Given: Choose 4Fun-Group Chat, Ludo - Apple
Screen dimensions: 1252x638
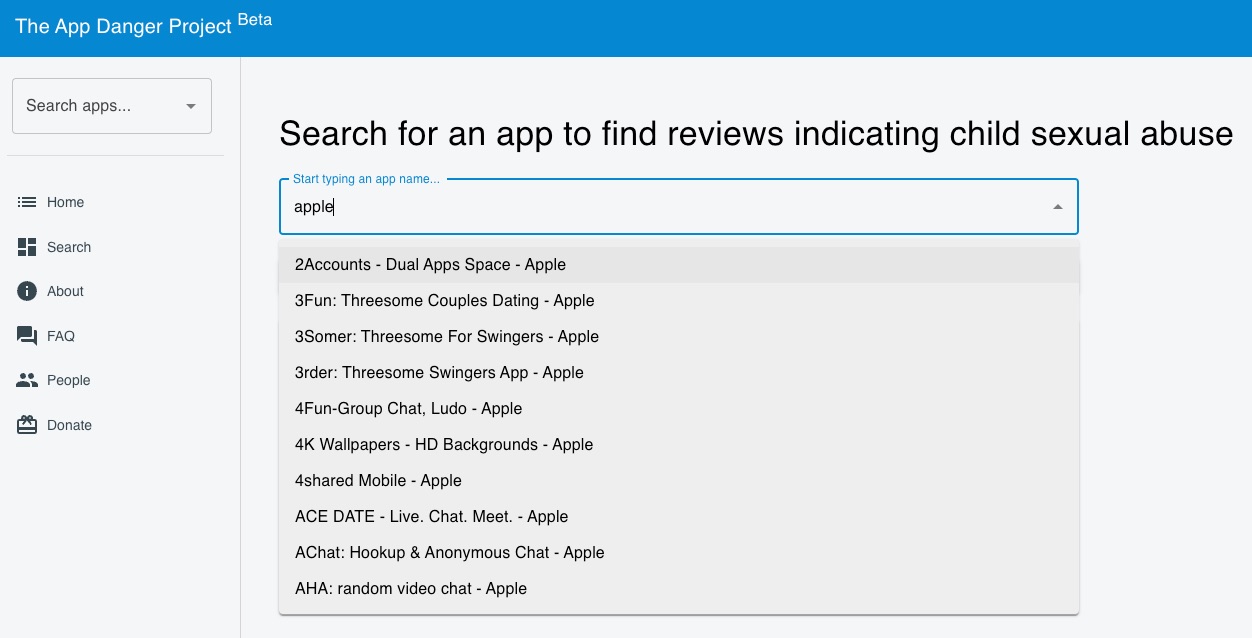Looking at the screenshot, I should pyautogui.click(x=408, y=409).
